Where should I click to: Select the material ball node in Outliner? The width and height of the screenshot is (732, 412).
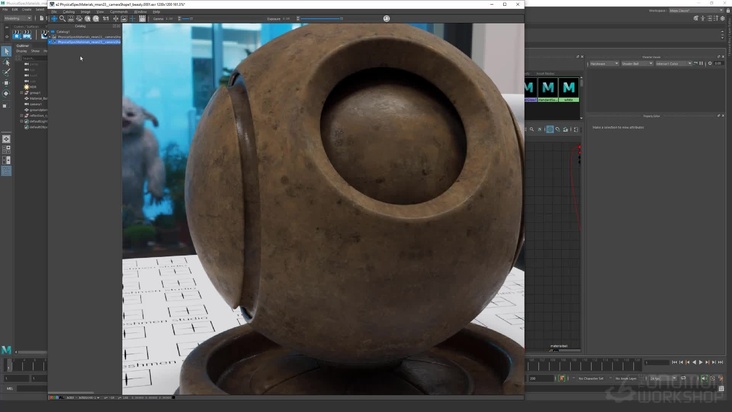(x=36, y=98)
